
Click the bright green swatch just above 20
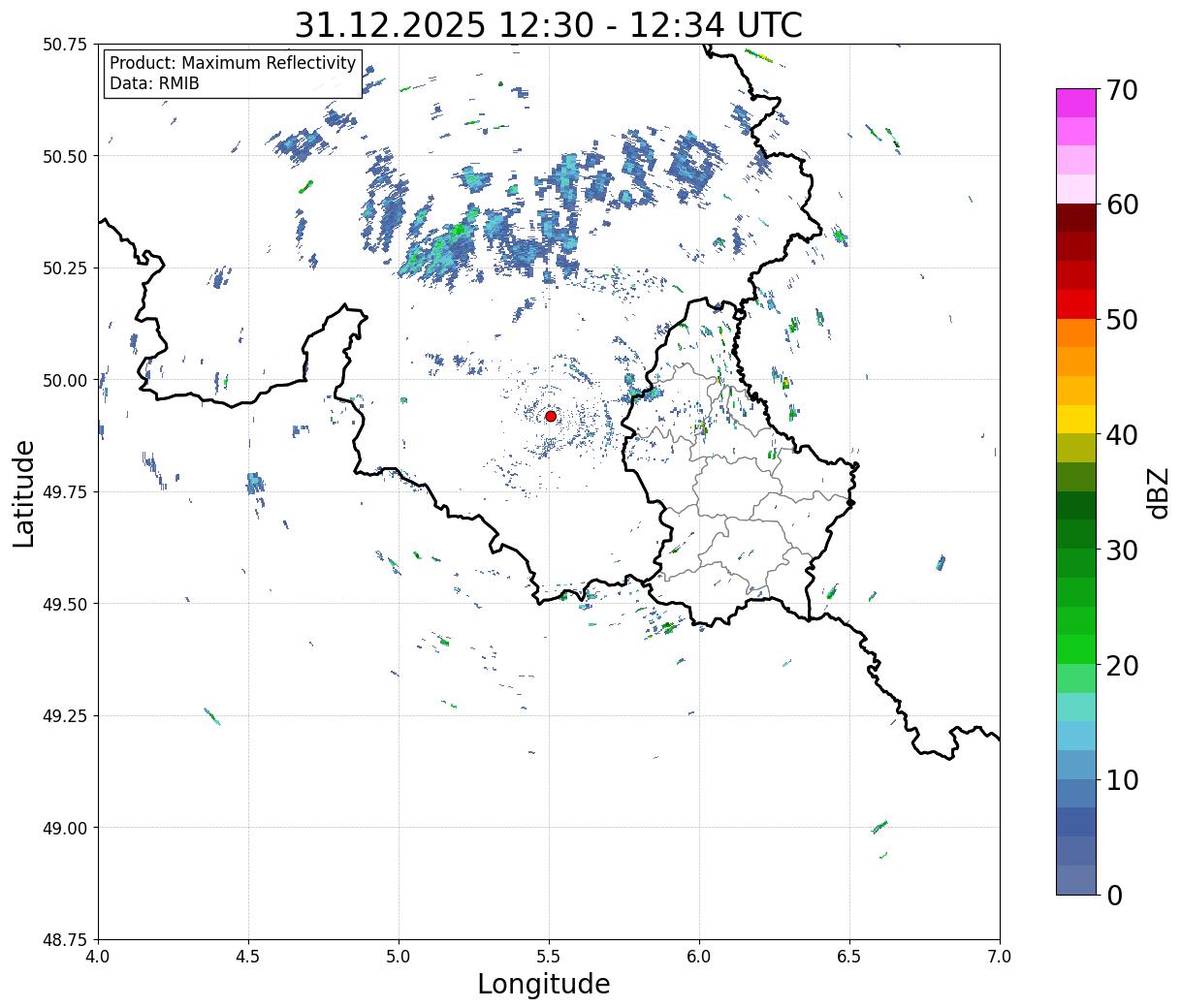coord(1076,649)
